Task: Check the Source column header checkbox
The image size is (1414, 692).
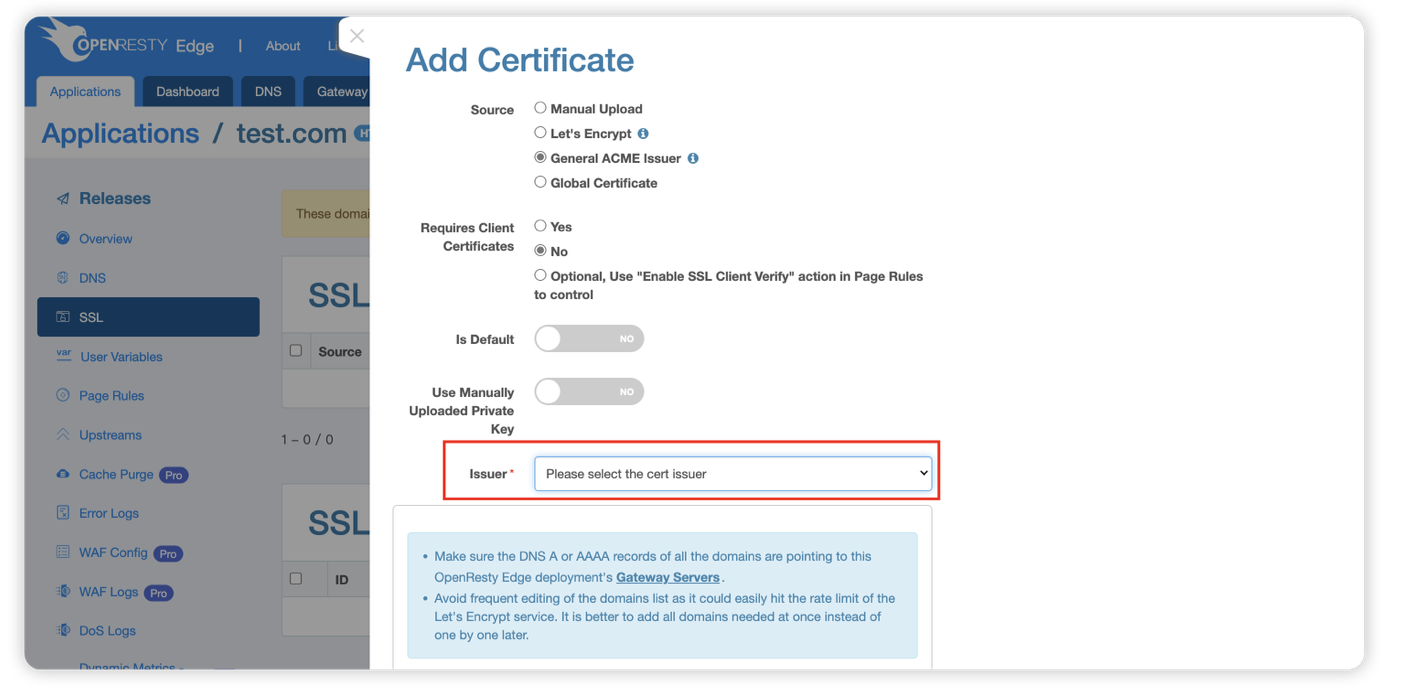Action: [296, 351]
